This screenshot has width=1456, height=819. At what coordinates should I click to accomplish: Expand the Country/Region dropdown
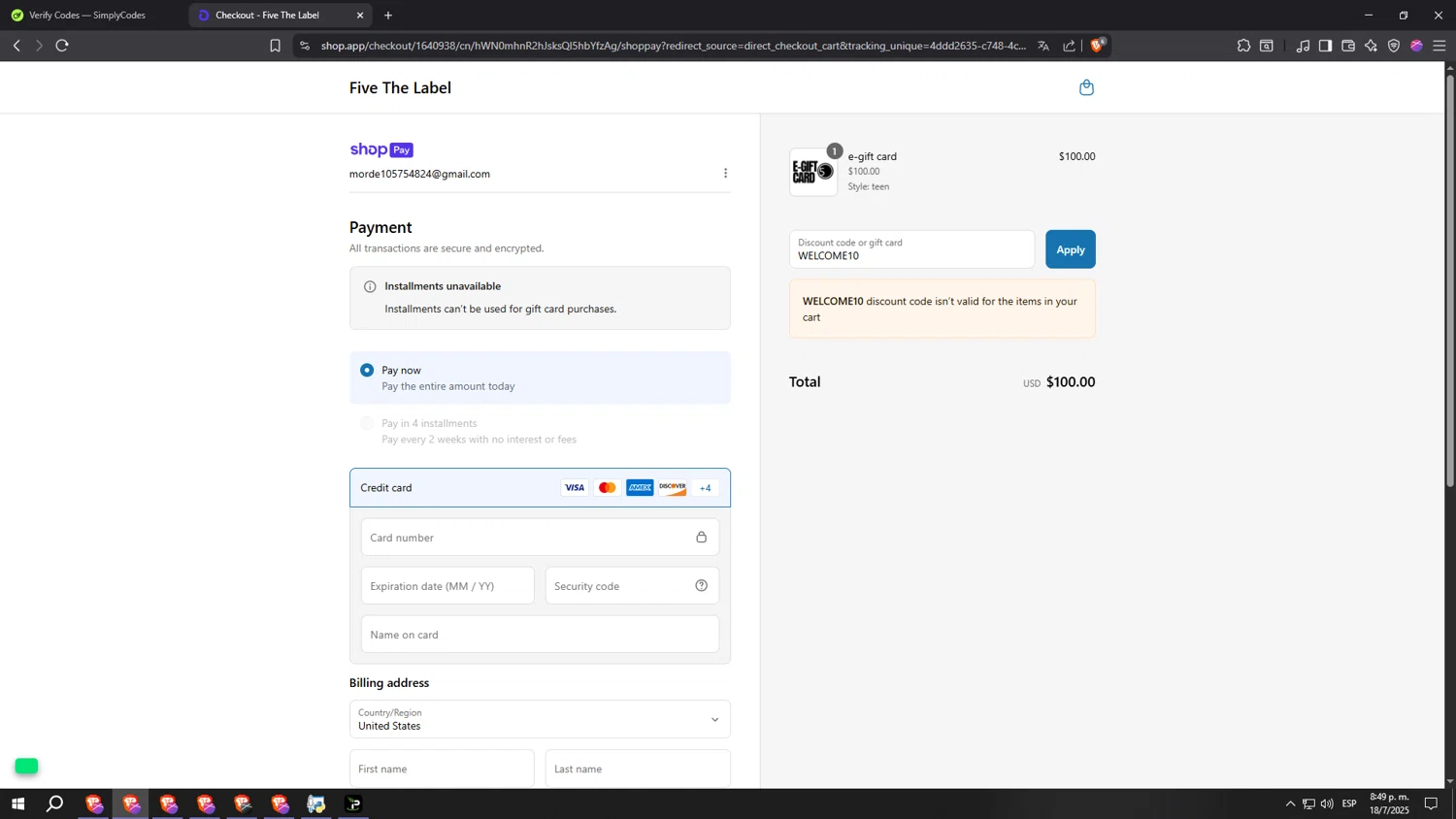540,719
